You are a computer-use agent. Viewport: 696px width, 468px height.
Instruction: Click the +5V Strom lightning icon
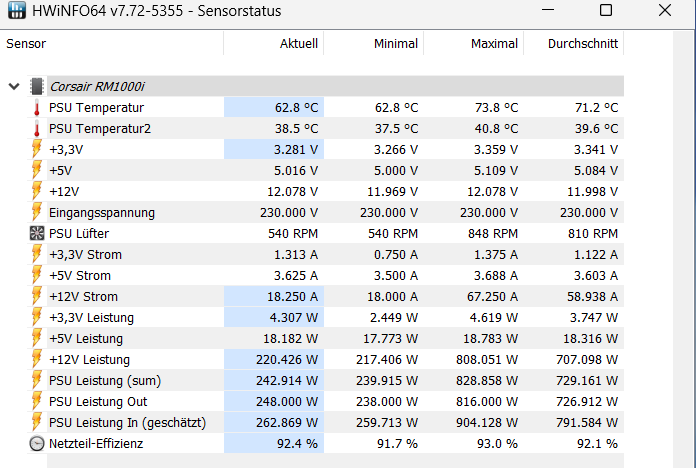(37, 275)
